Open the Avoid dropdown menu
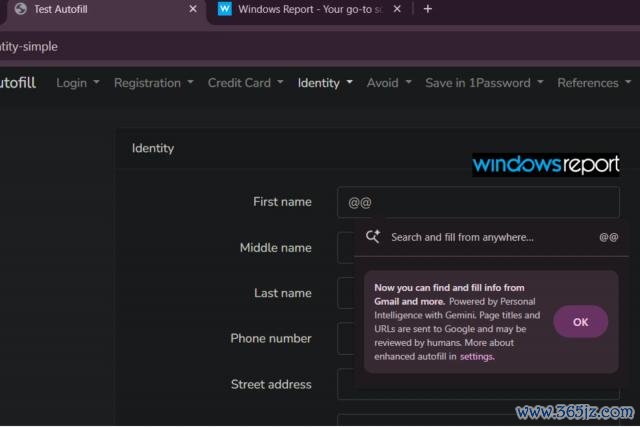640x427 pixels. click(389, 83)
